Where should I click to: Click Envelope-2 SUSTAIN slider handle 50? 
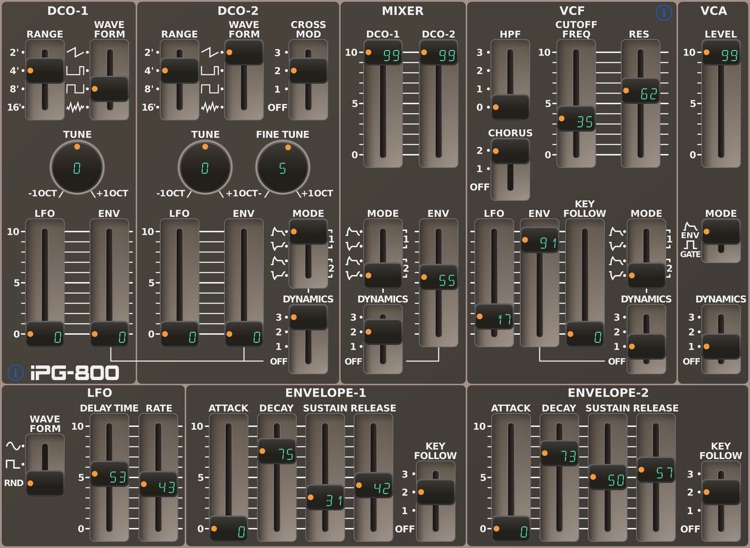tap(608, 477)
